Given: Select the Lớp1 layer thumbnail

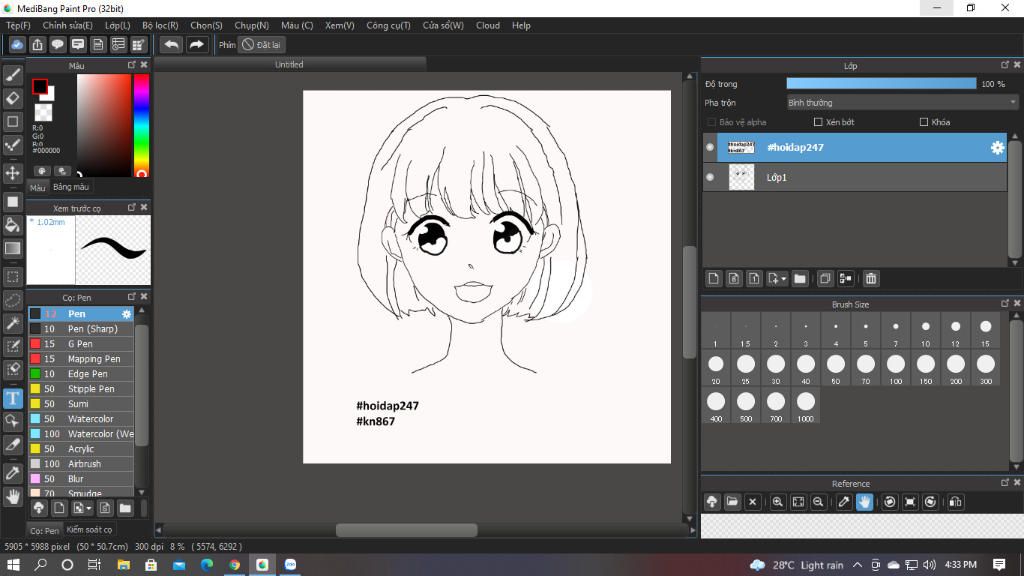Looking at the screenshot, I should point(741,177).
